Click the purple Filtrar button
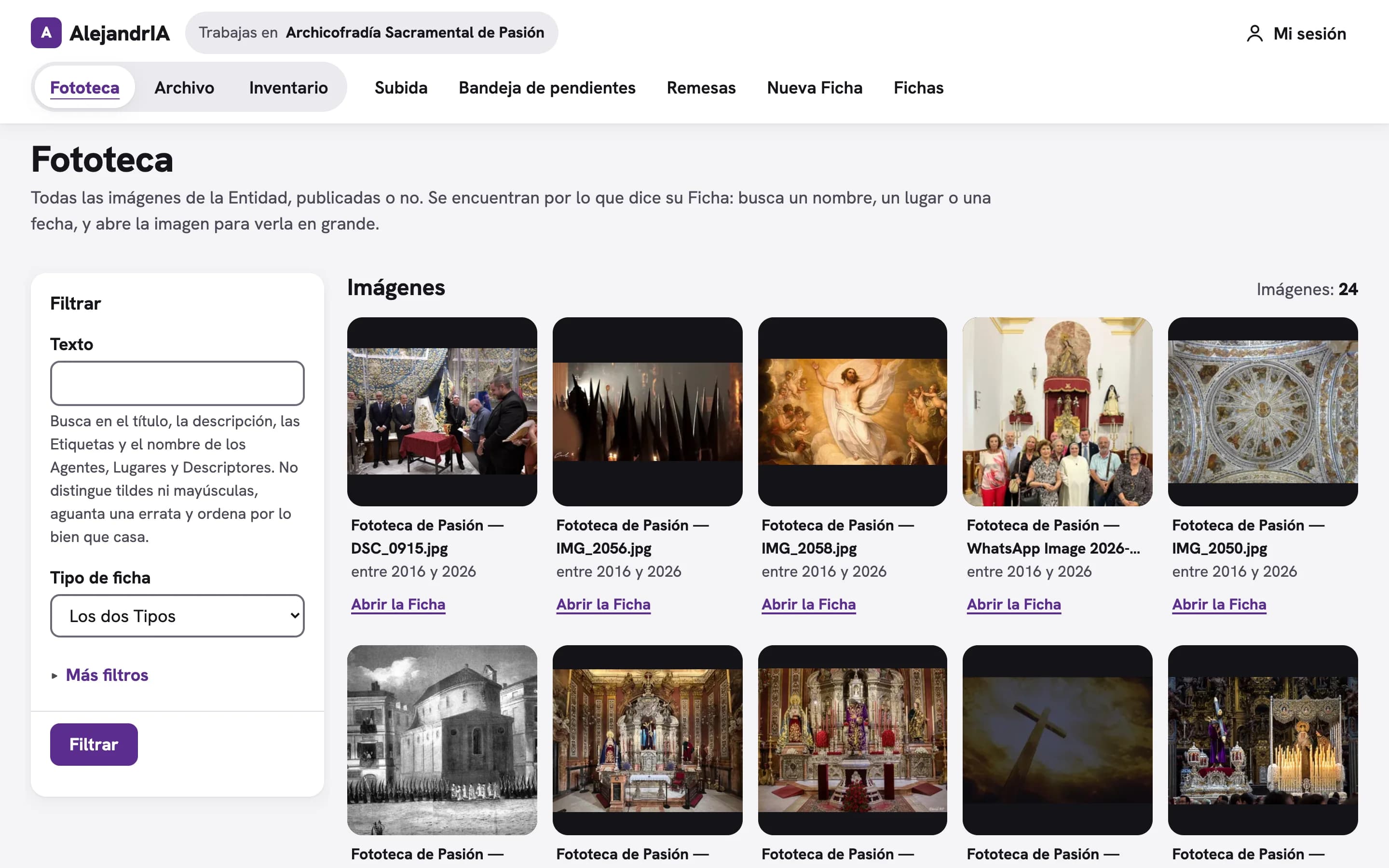The image size is (1389, 868). click(94, 744)
